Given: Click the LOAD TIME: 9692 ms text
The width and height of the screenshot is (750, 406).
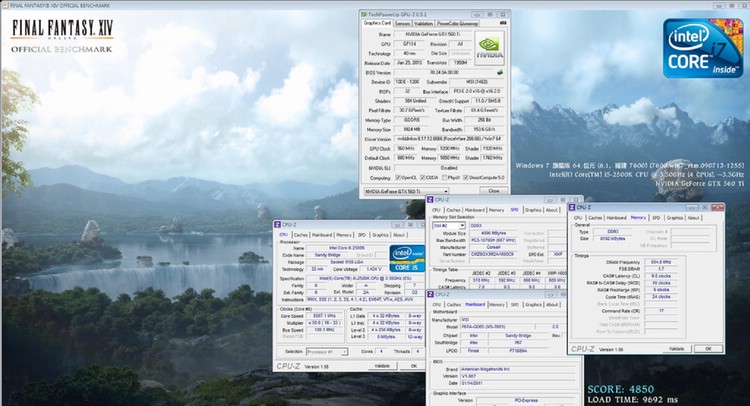Looking at the screenshot, I should pyautogui.click(x=633, y=400).
